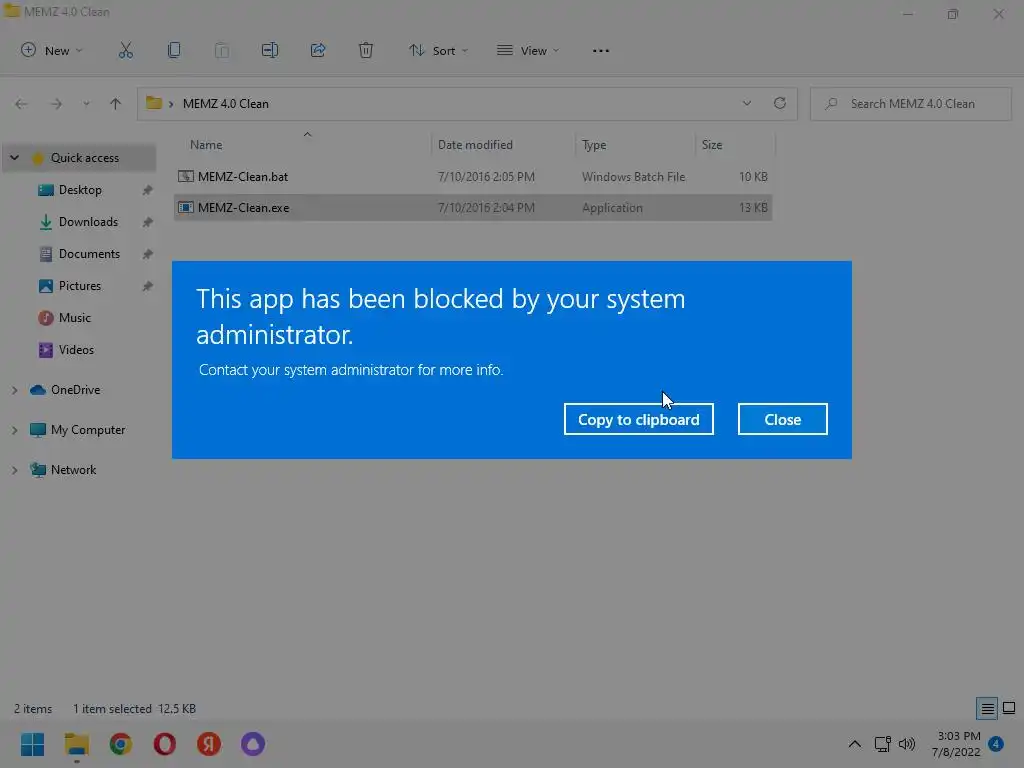This screenshot has width=1024, height=768.
Task: Click MEMZ 4.0 Clean breadcrumb in address bar
Action: coord(226,104)
